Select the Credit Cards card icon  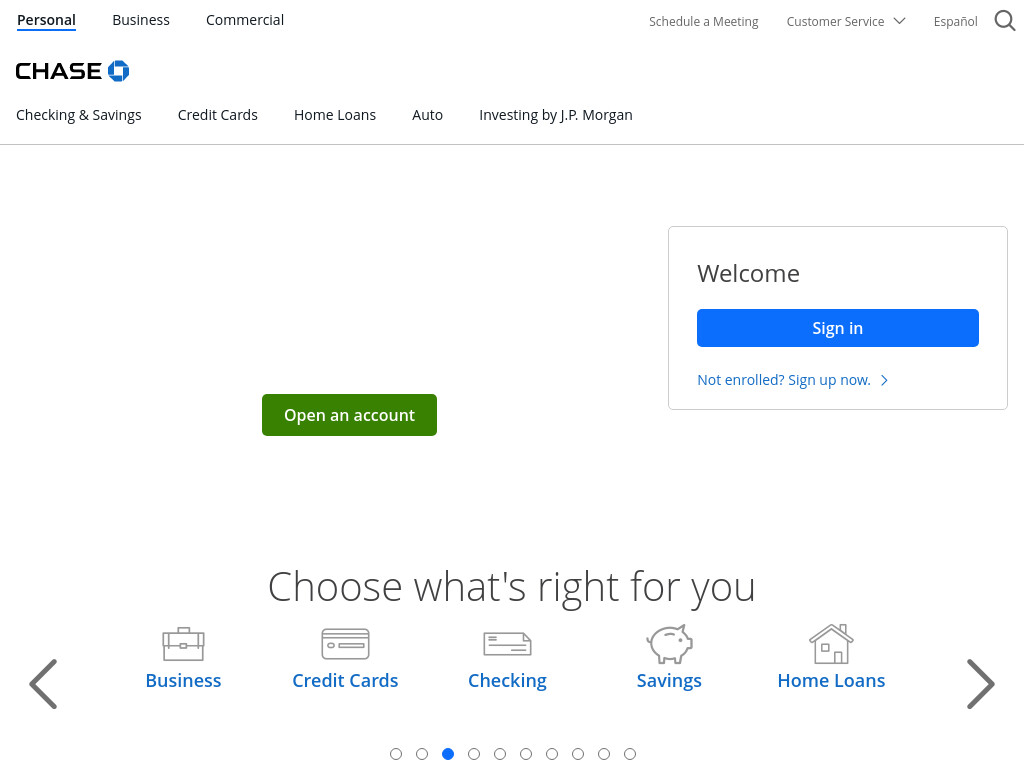pyautogui.click(x=345, y=644)
